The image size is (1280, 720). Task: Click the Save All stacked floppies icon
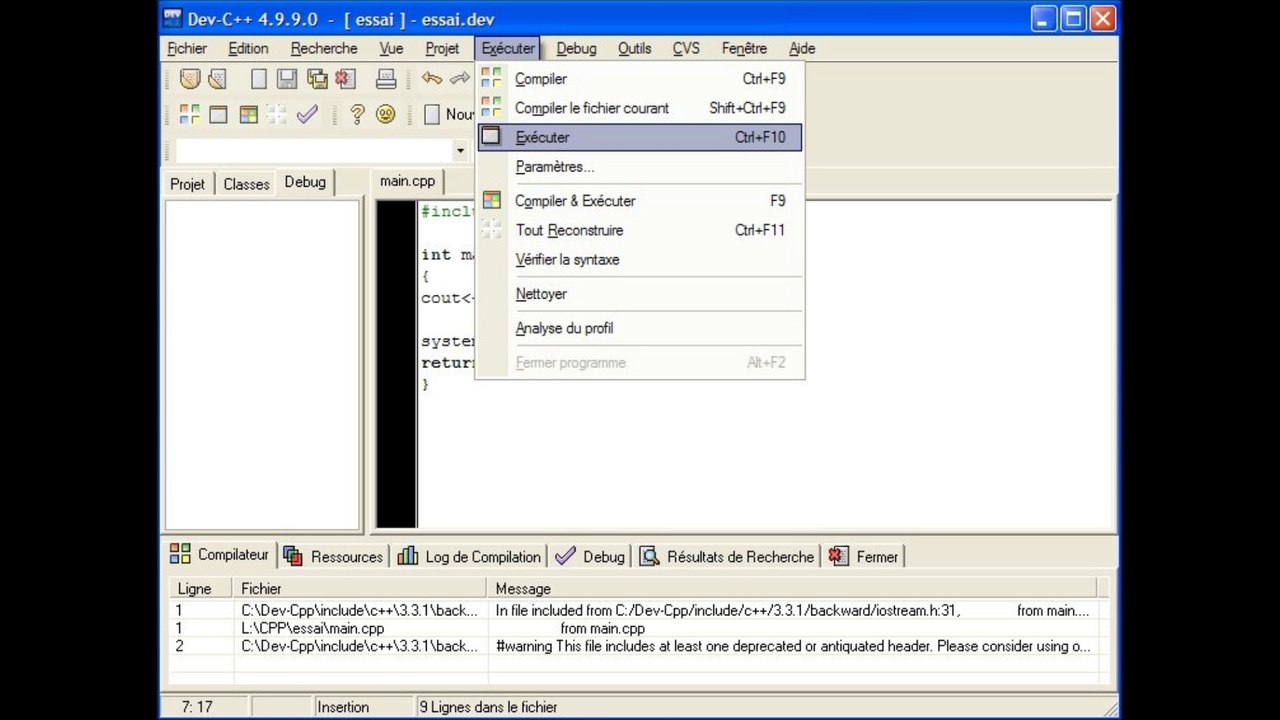317,79
